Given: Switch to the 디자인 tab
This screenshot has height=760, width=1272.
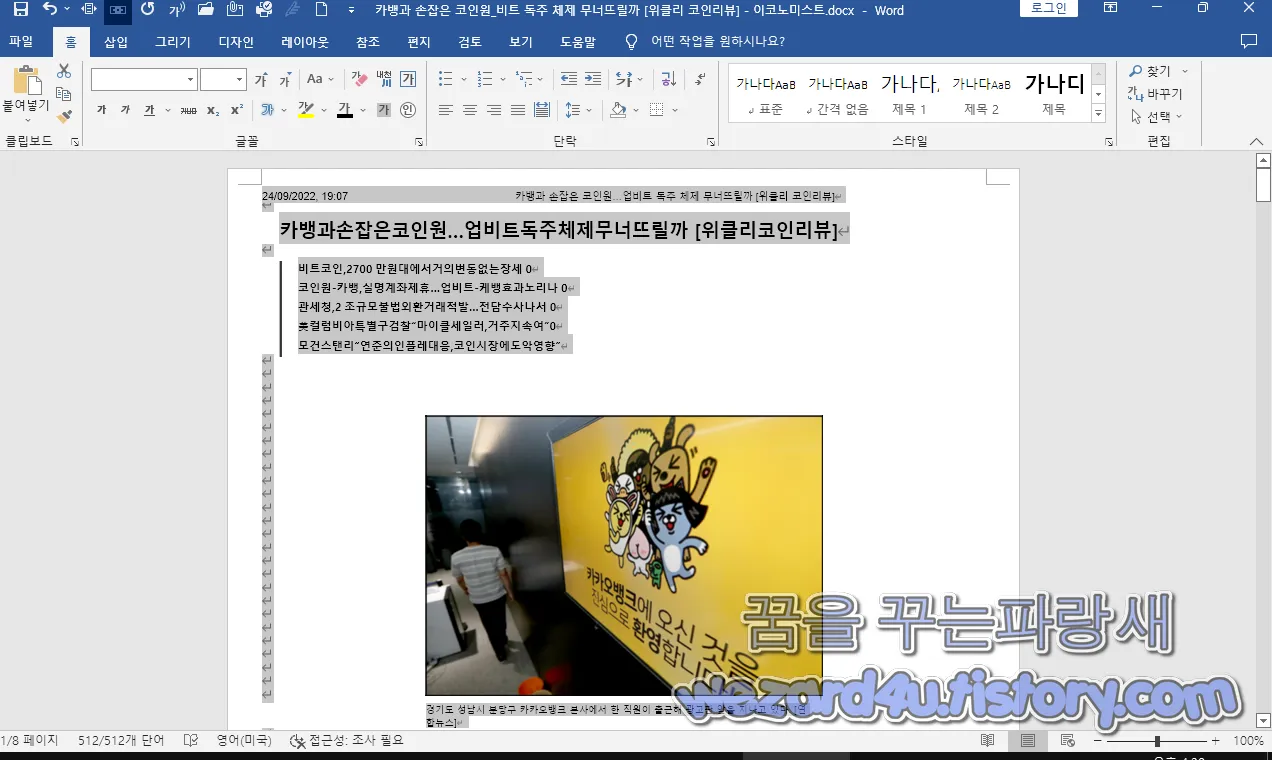Looking at the screenshot, I should 236,41.
